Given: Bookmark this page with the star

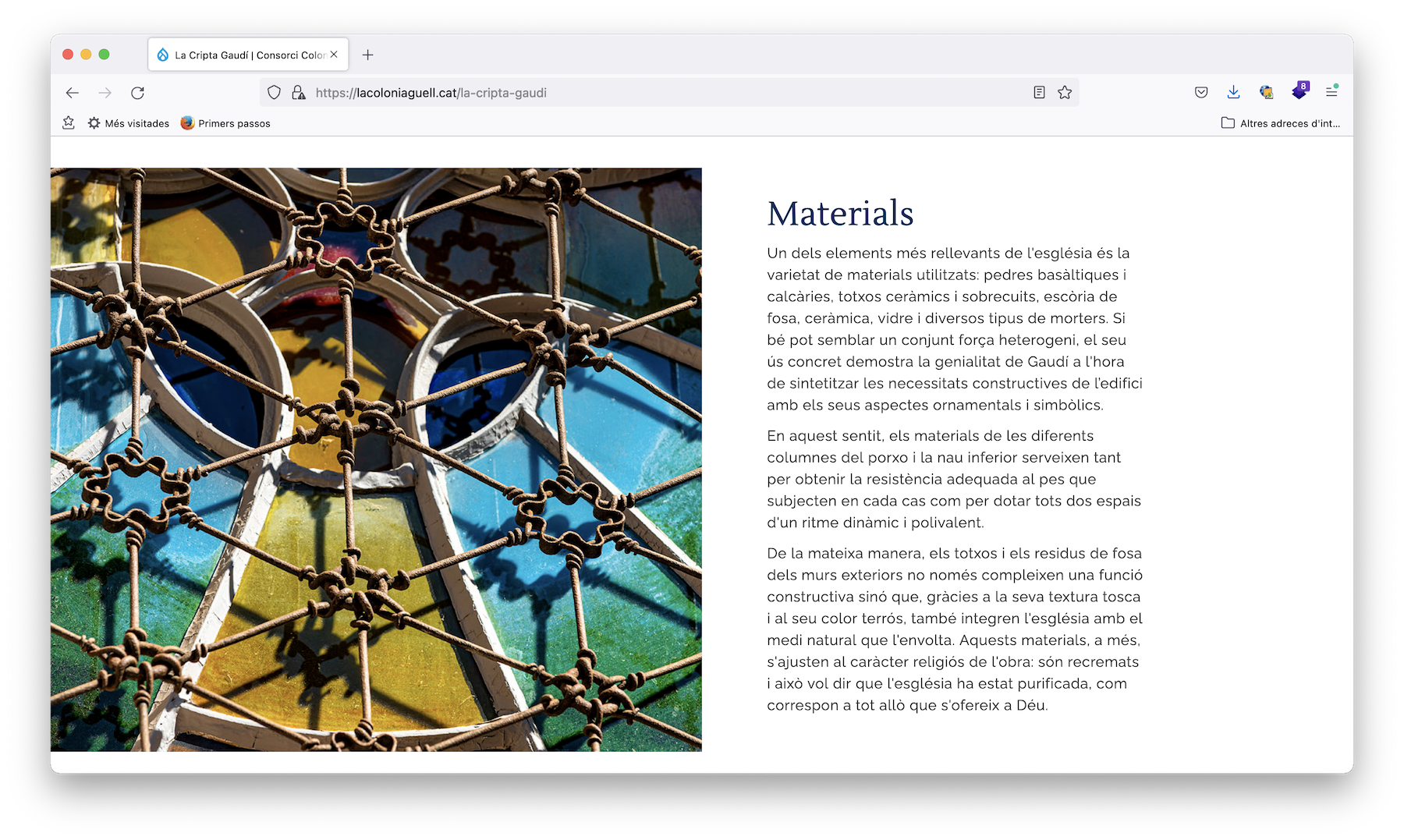Looking at the screenshot, I should click(1065, 93).
